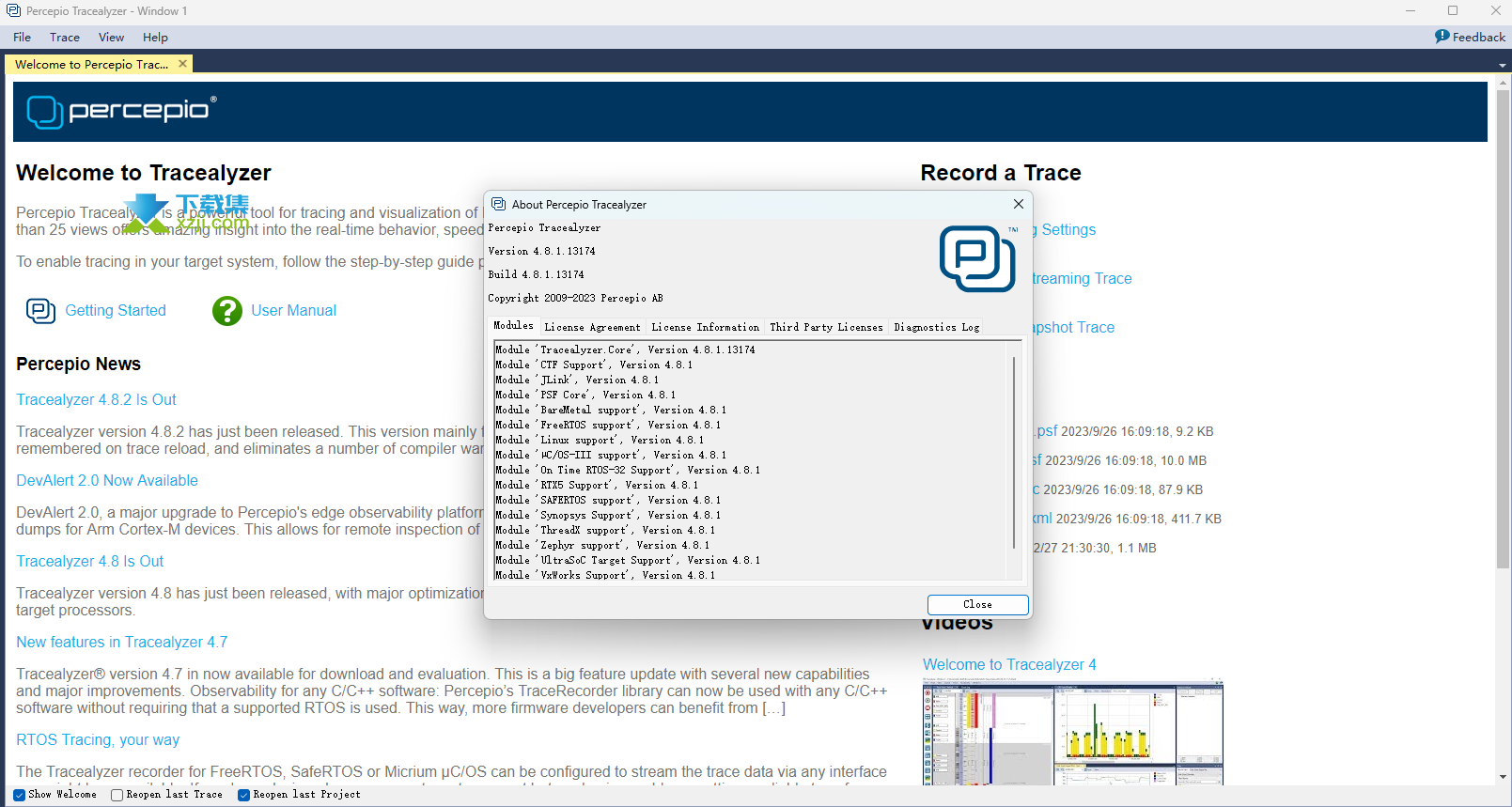1512x807 pixels.
Task: Open the View menu
Action: pos(111,38)
